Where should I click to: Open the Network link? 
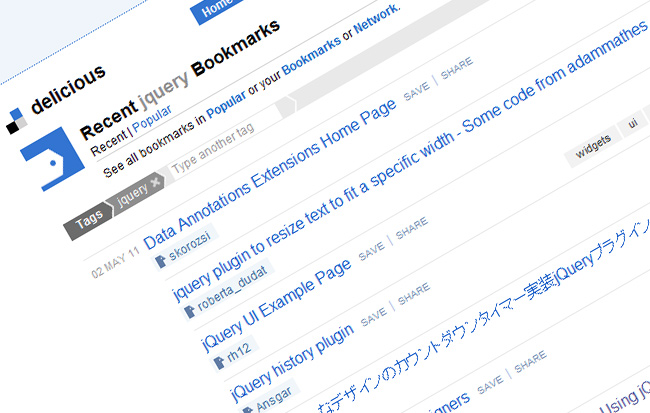(377, 19)
